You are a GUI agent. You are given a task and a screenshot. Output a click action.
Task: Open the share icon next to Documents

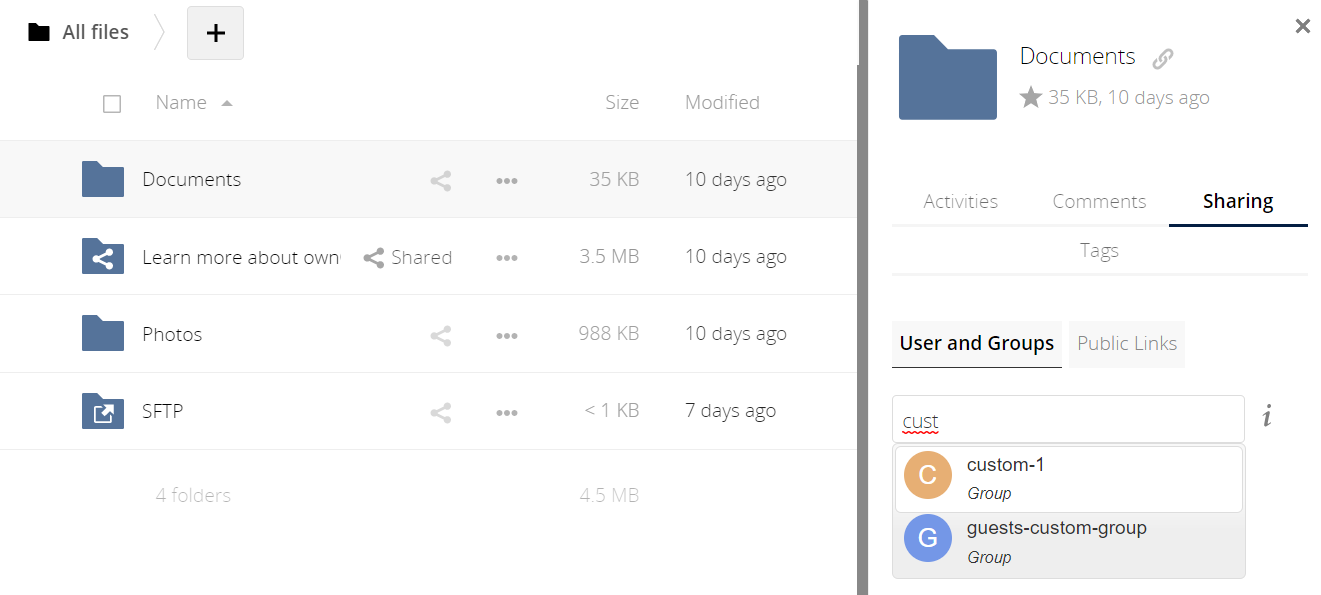(x=440, y=180)
